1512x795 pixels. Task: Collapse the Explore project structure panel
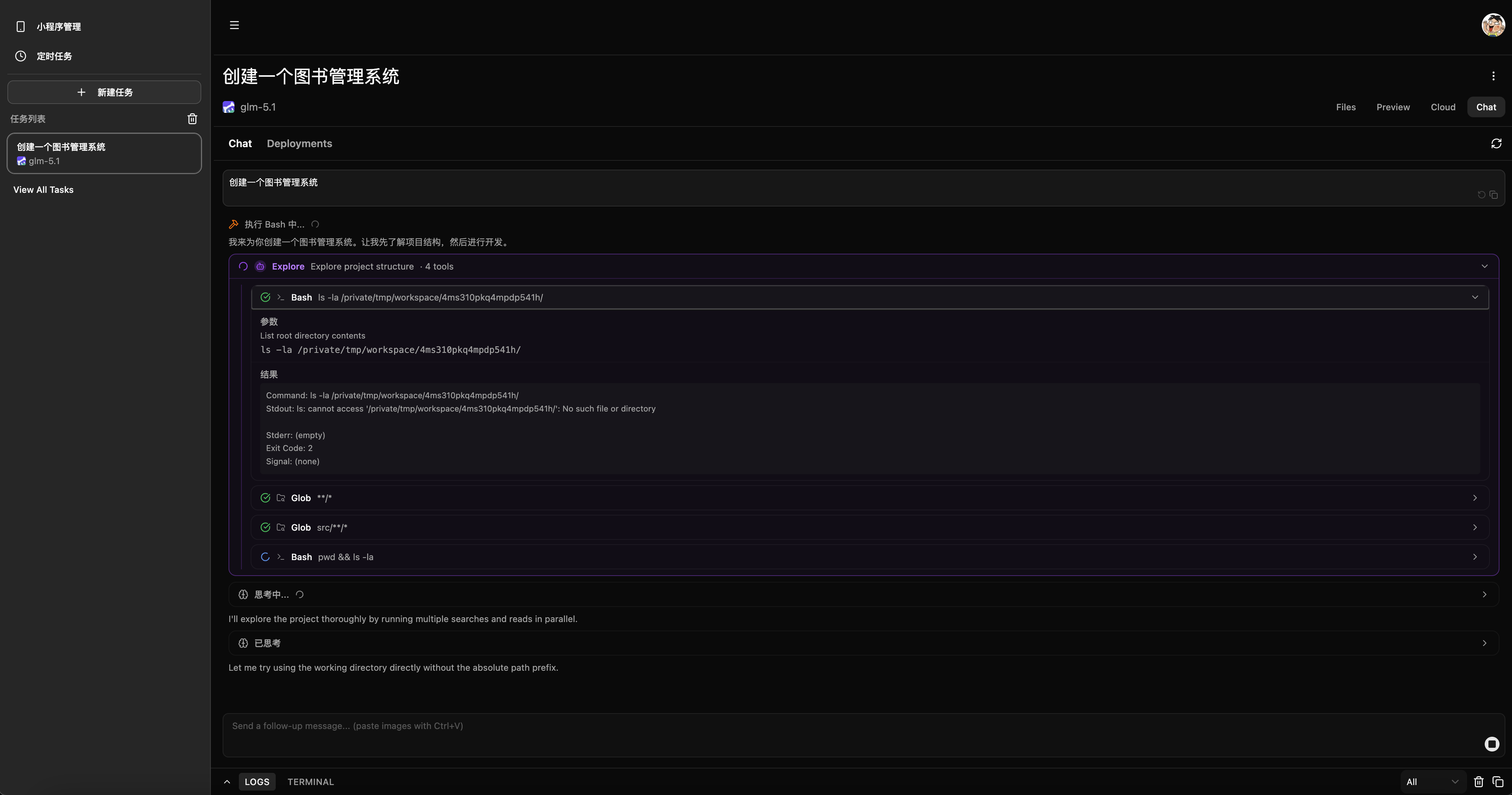click(1484, 267)
